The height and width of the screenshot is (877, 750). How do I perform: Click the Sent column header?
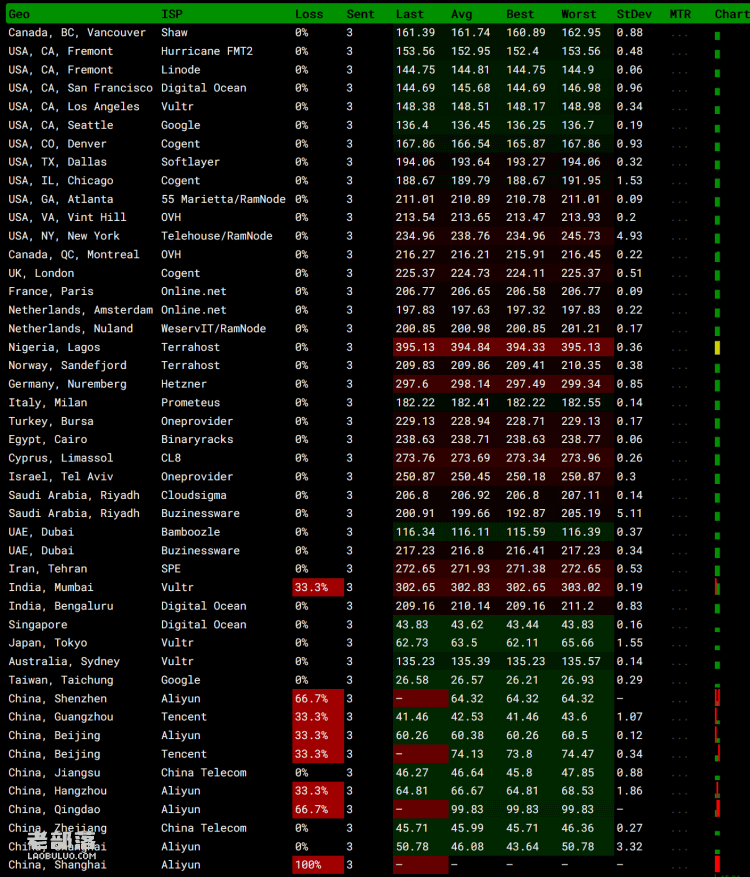(360, 15)
